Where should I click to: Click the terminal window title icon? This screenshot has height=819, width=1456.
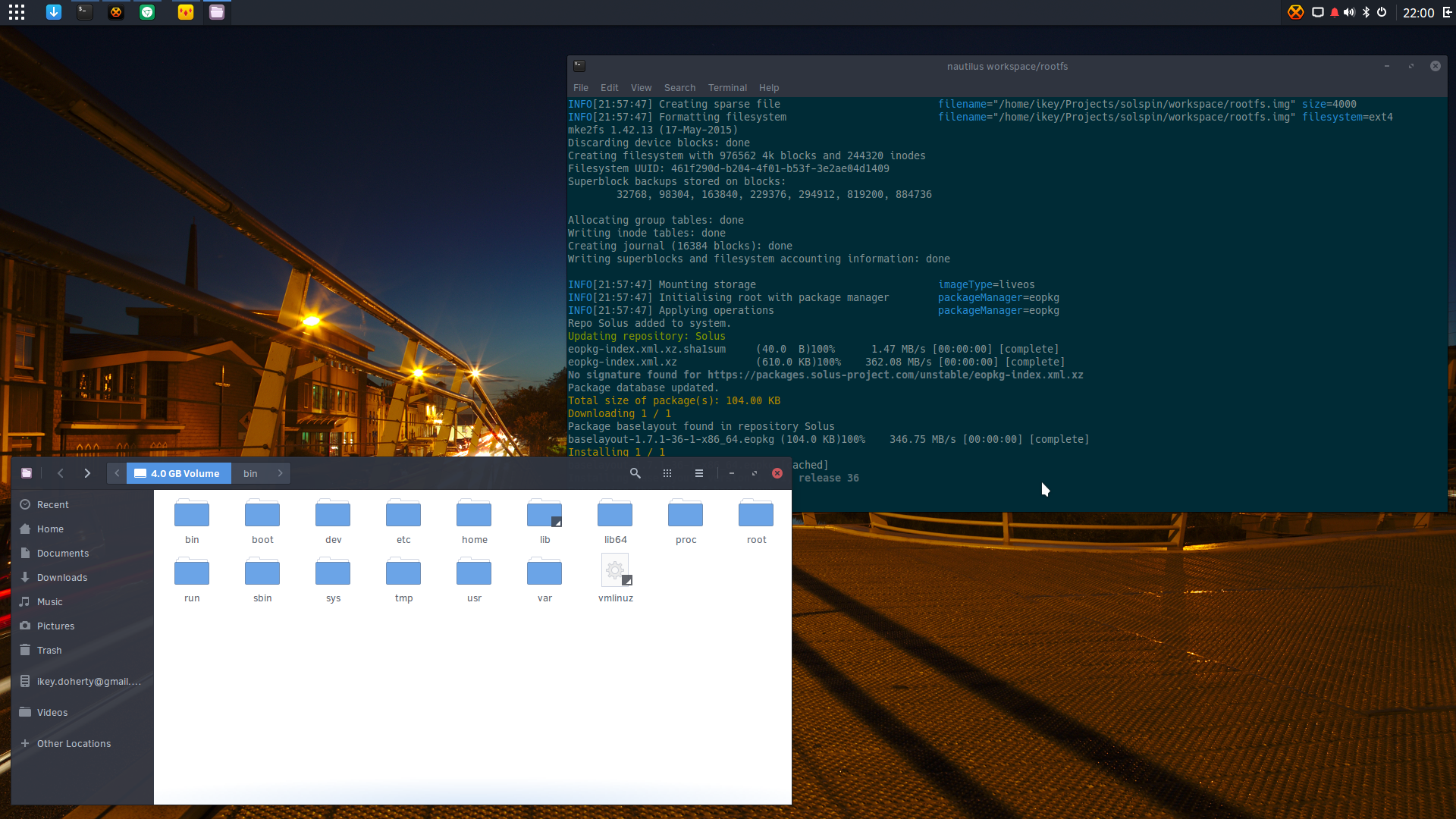[579, 66]
